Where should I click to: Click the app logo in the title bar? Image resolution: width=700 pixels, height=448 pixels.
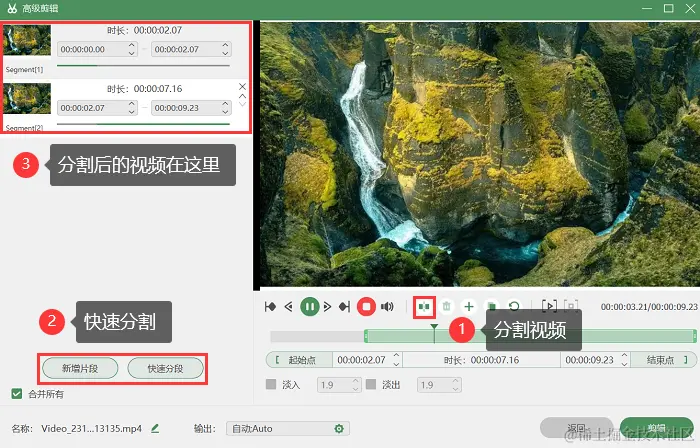(12, 8)
